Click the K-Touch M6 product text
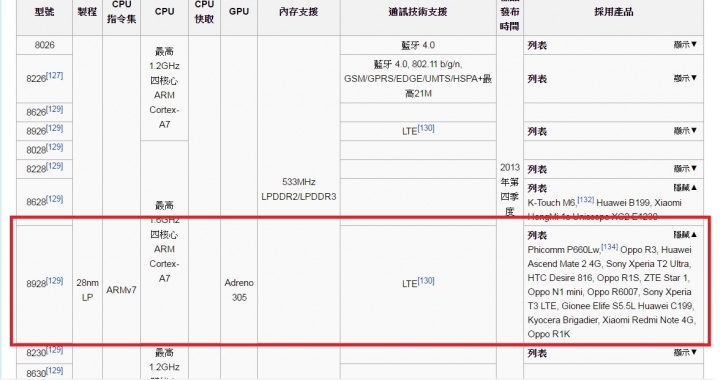The width and height of the screenshot is (720, 380). [x=551, y=203]
